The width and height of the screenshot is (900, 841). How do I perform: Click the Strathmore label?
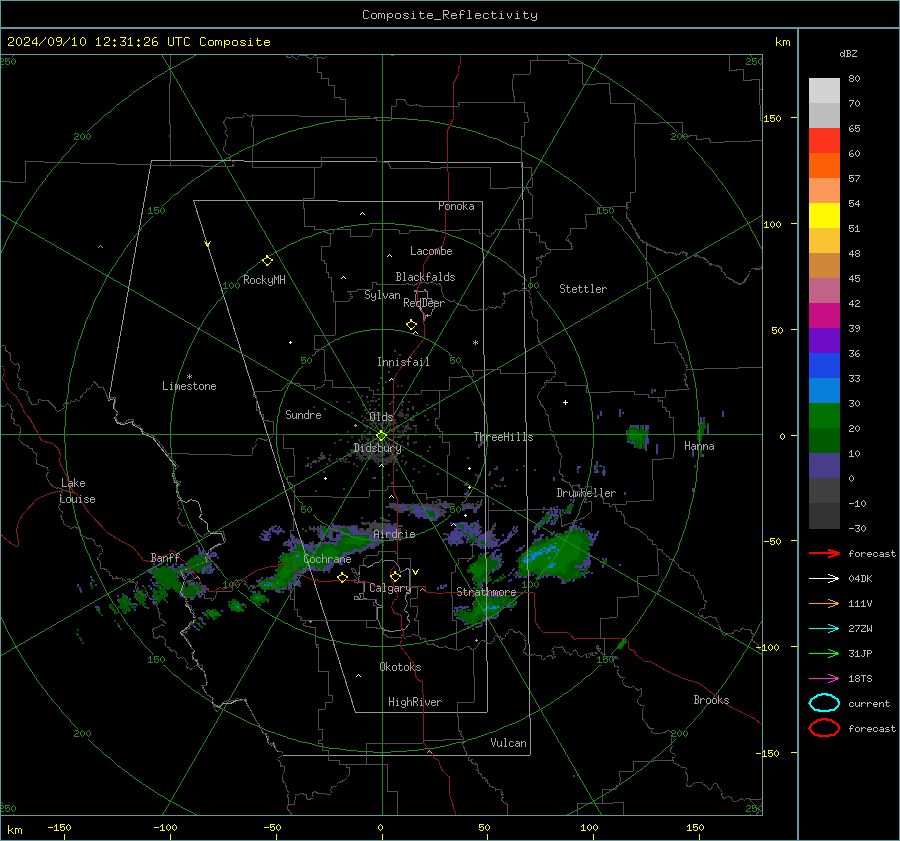[486, 592]
